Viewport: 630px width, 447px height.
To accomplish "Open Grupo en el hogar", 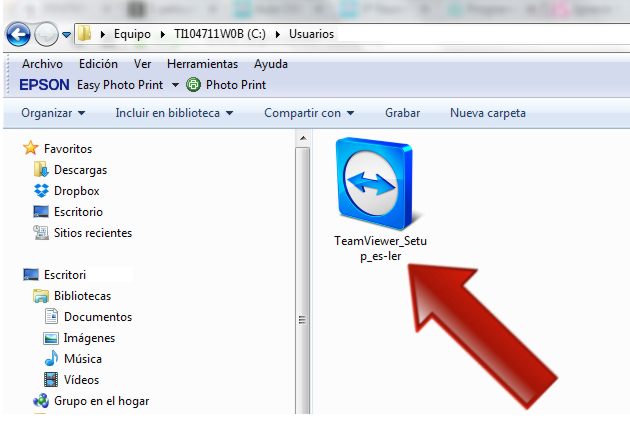I will [102, 401].
